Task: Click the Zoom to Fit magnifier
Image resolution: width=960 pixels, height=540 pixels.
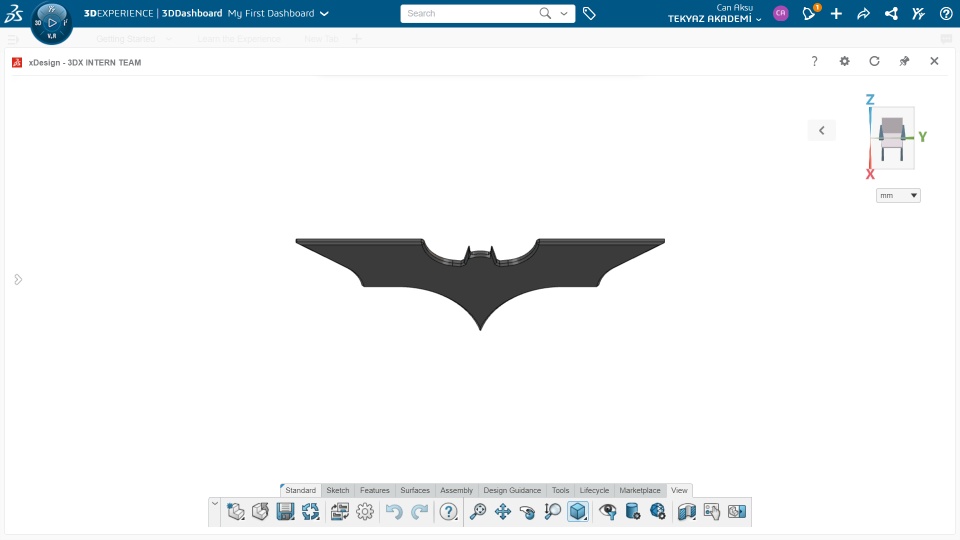Action: tap(478, 511)
